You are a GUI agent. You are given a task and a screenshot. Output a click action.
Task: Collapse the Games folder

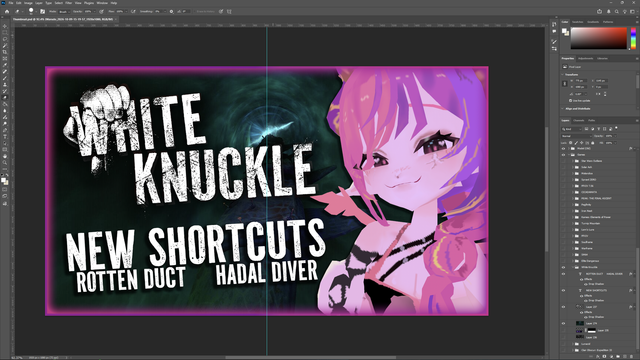coord(569,155)
